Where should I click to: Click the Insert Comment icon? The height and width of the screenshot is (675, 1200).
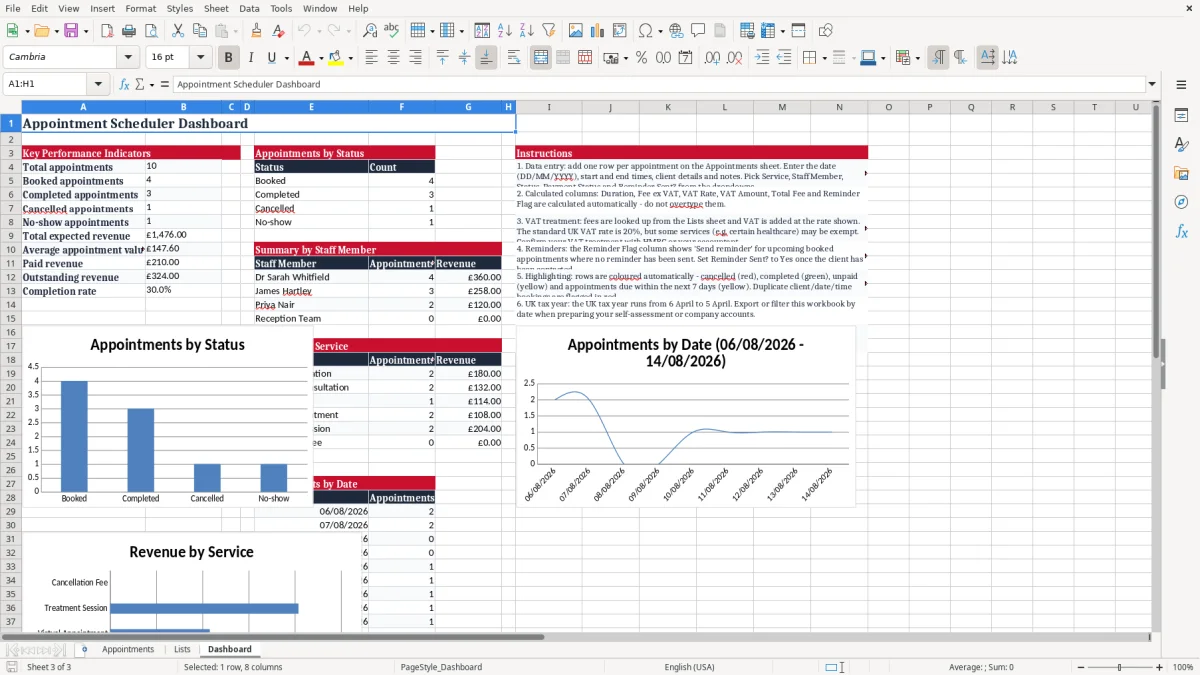(698, 31)
